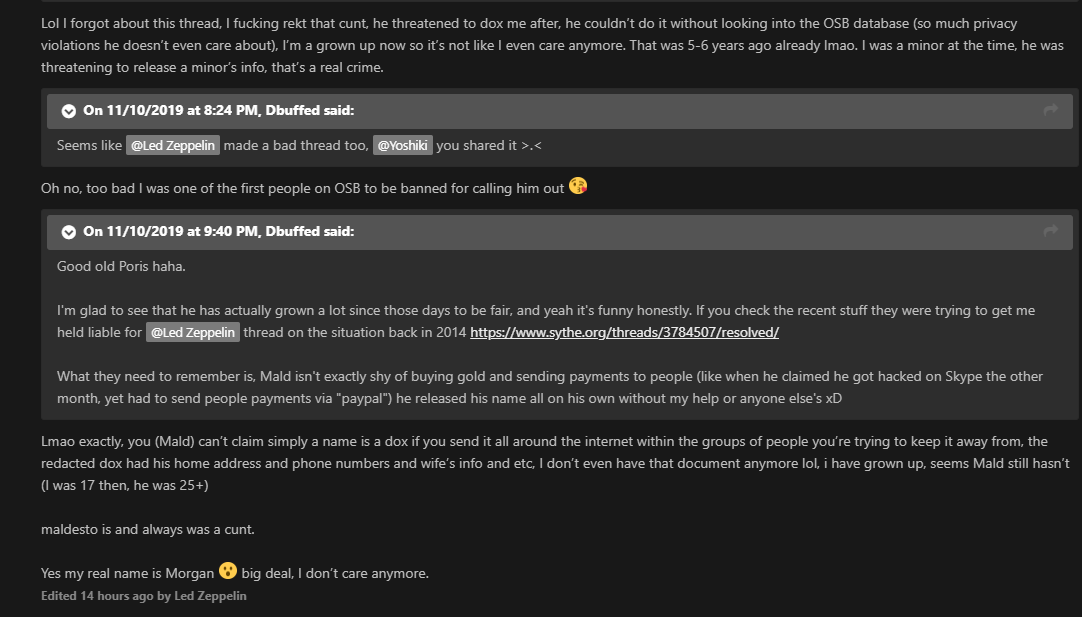Click the 'Lmao exactly, you (Mald)' paragraph
Screen dimensions: 1082x617
(555, 463)
